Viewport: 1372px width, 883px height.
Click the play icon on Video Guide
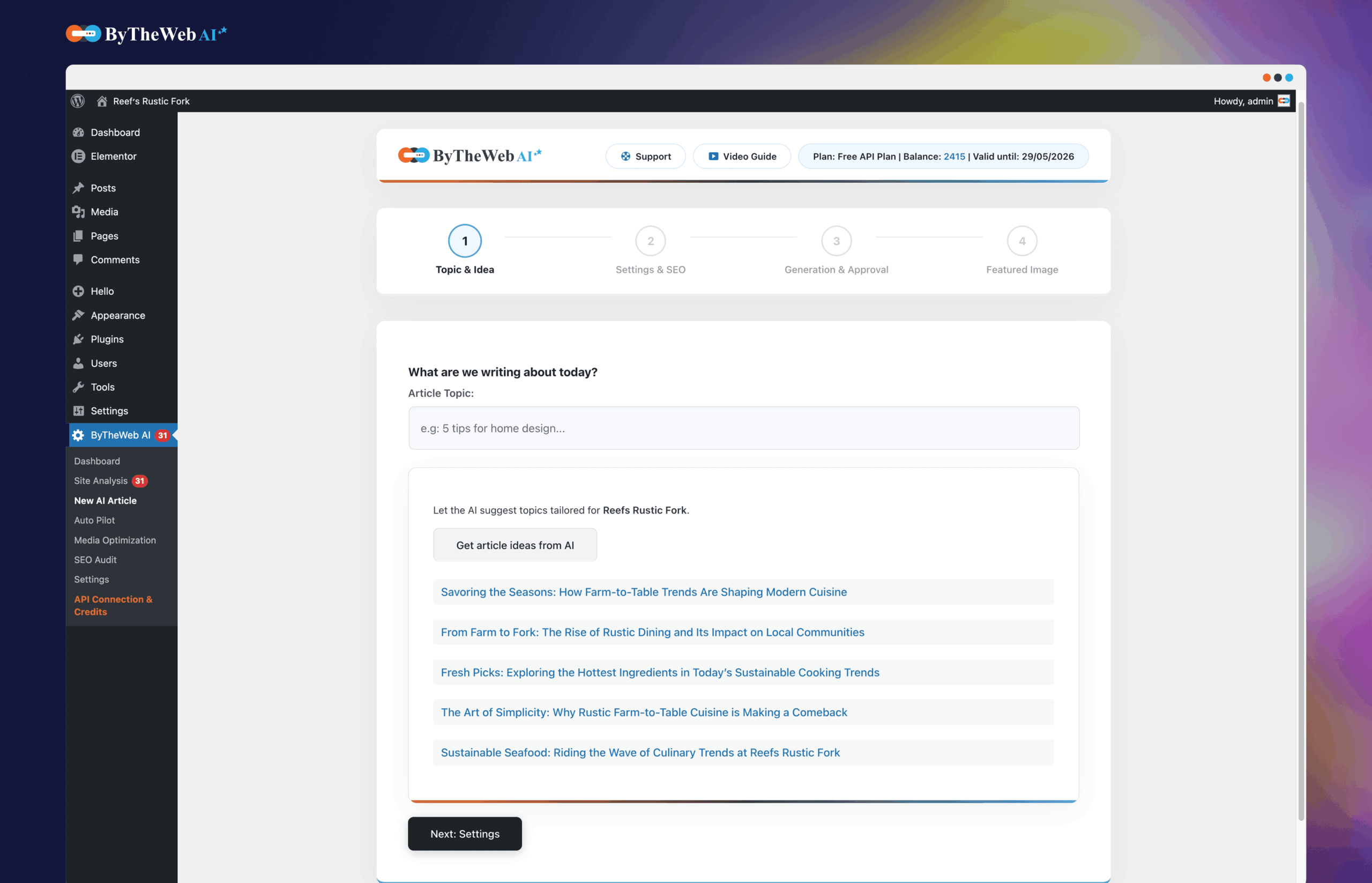click(x=713, y=156)
